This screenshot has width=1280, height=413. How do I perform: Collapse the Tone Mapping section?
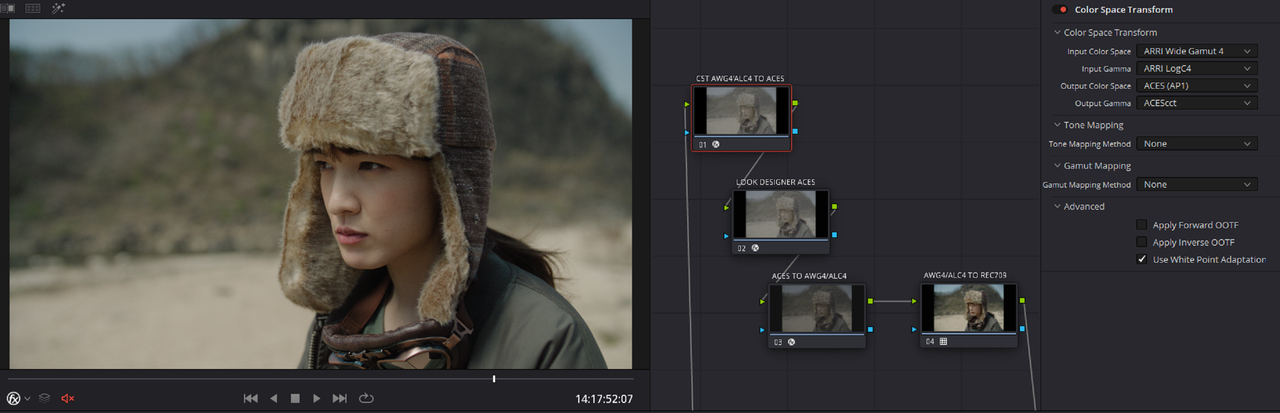[1057, 125]
